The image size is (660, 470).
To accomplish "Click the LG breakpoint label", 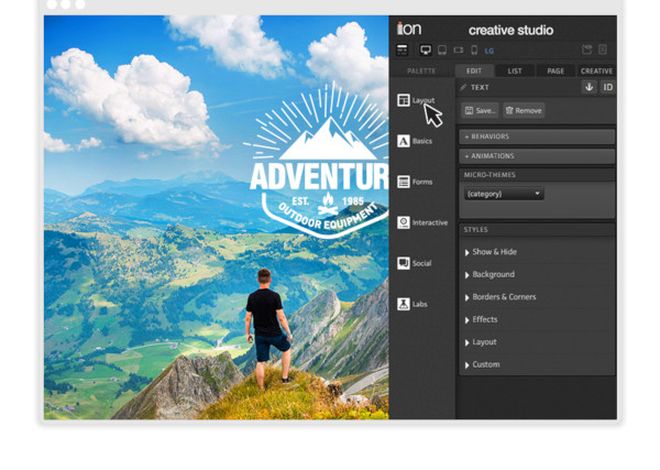I will [489, 51].
